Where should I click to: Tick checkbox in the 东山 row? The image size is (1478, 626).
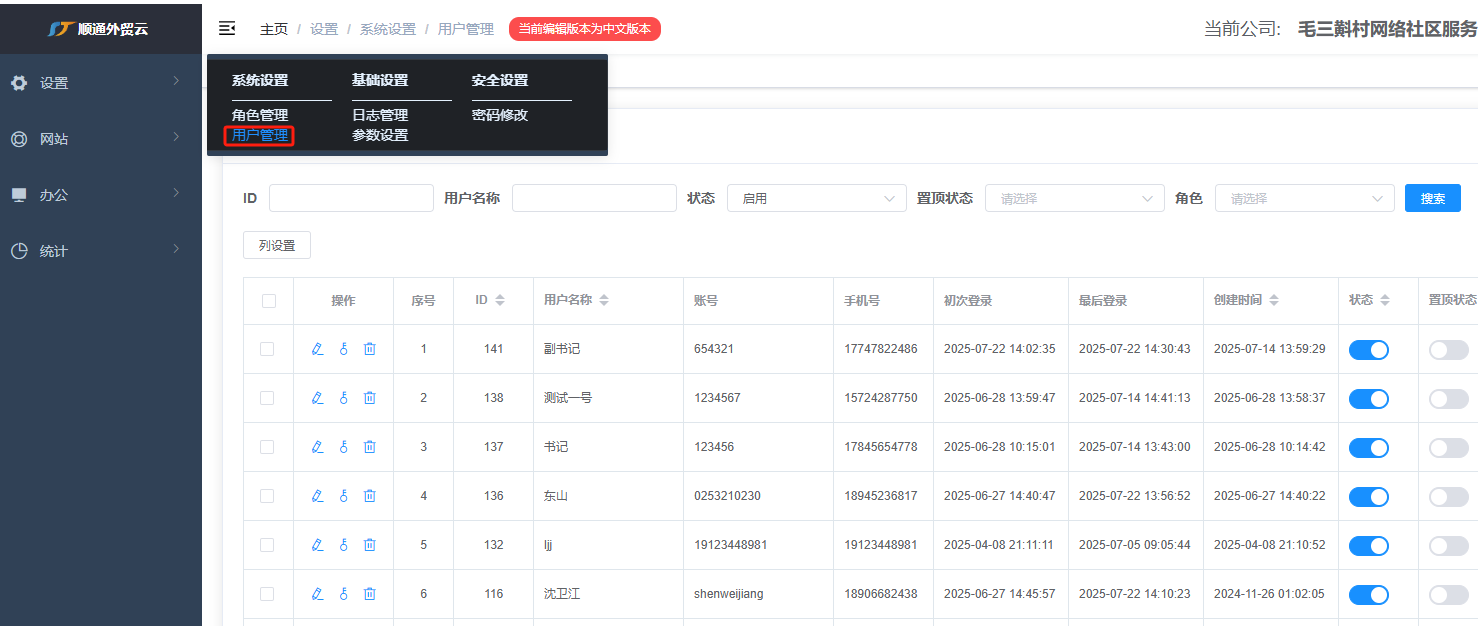(267, 496)
